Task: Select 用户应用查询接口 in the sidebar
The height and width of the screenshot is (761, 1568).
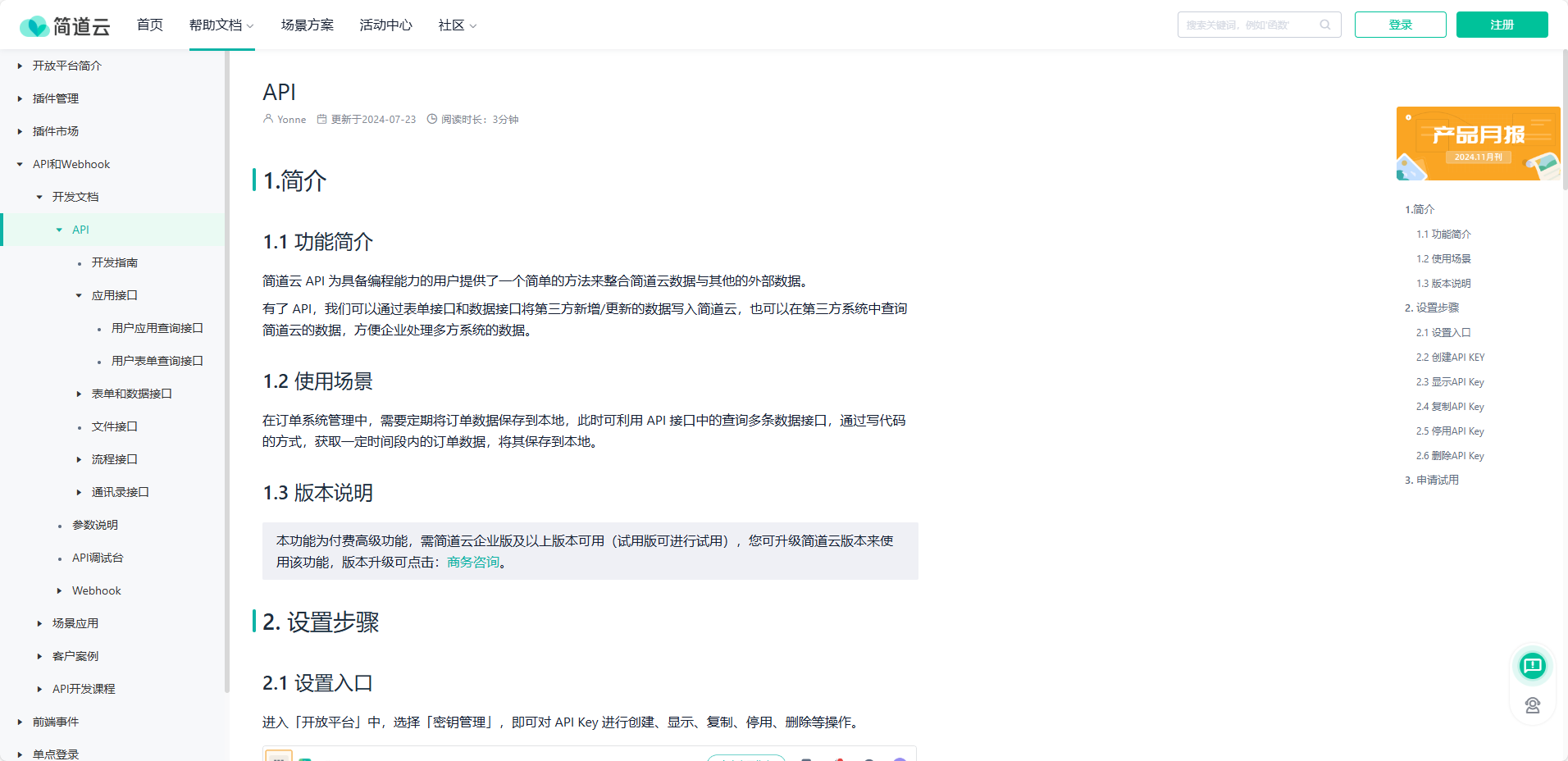Action: pos(157,328)
